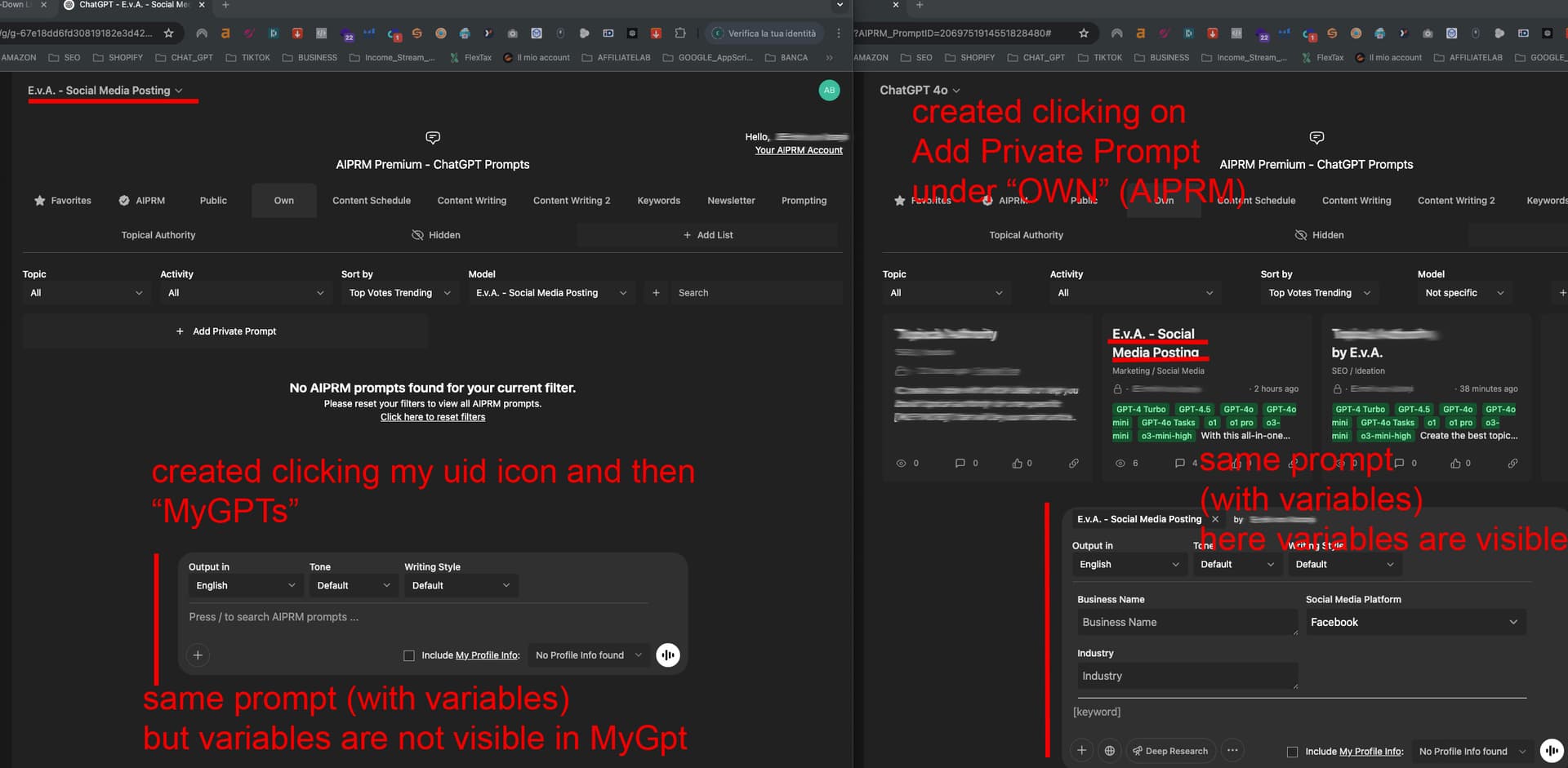
Task: Tick Include My Profile Info checkbox on right
Action: click(x=1292, y=752)
